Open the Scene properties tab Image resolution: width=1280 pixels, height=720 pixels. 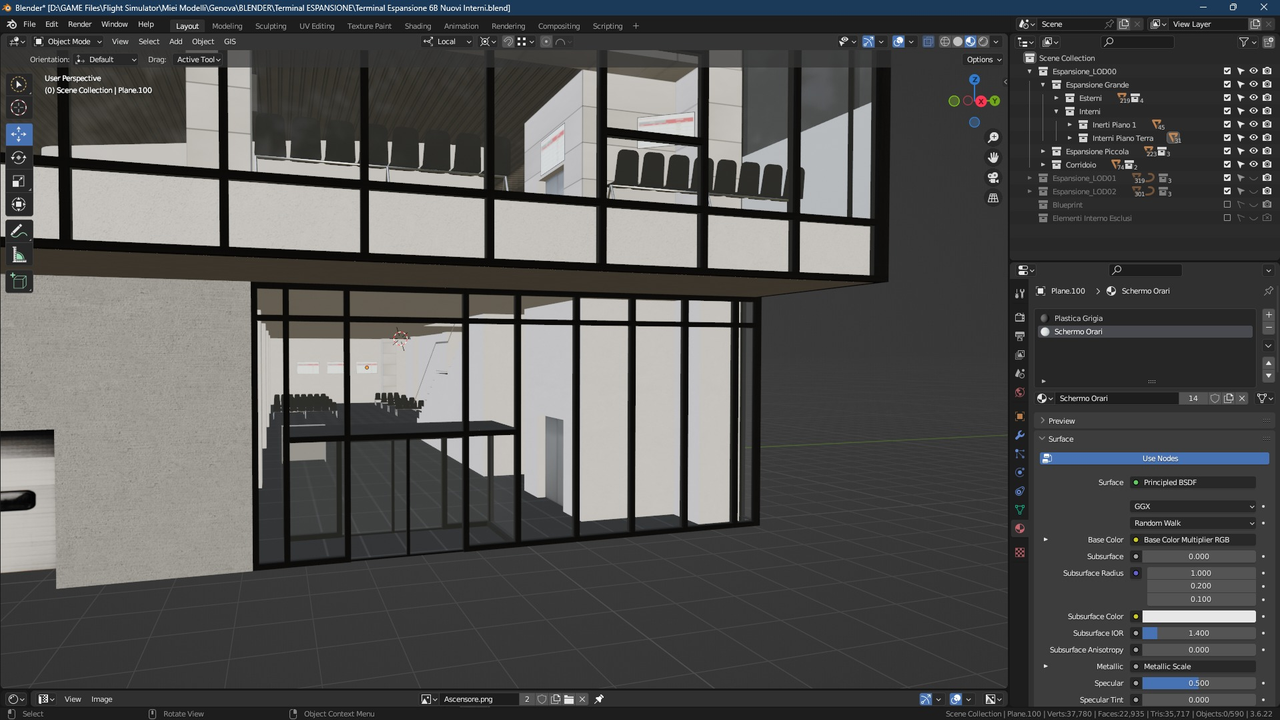(1020, 374)
